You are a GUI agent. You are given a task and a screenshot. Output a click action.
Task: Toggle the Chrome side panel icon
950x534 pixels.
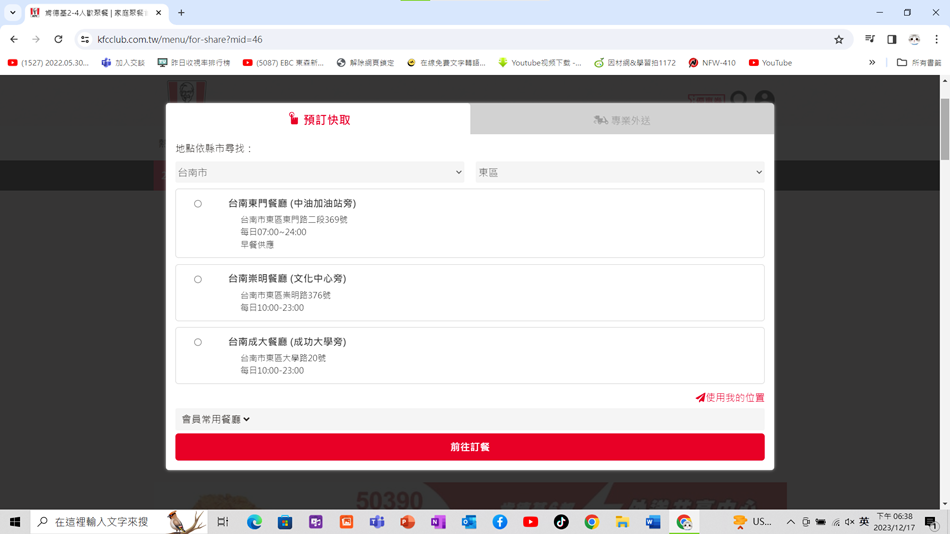coord(892,39)
